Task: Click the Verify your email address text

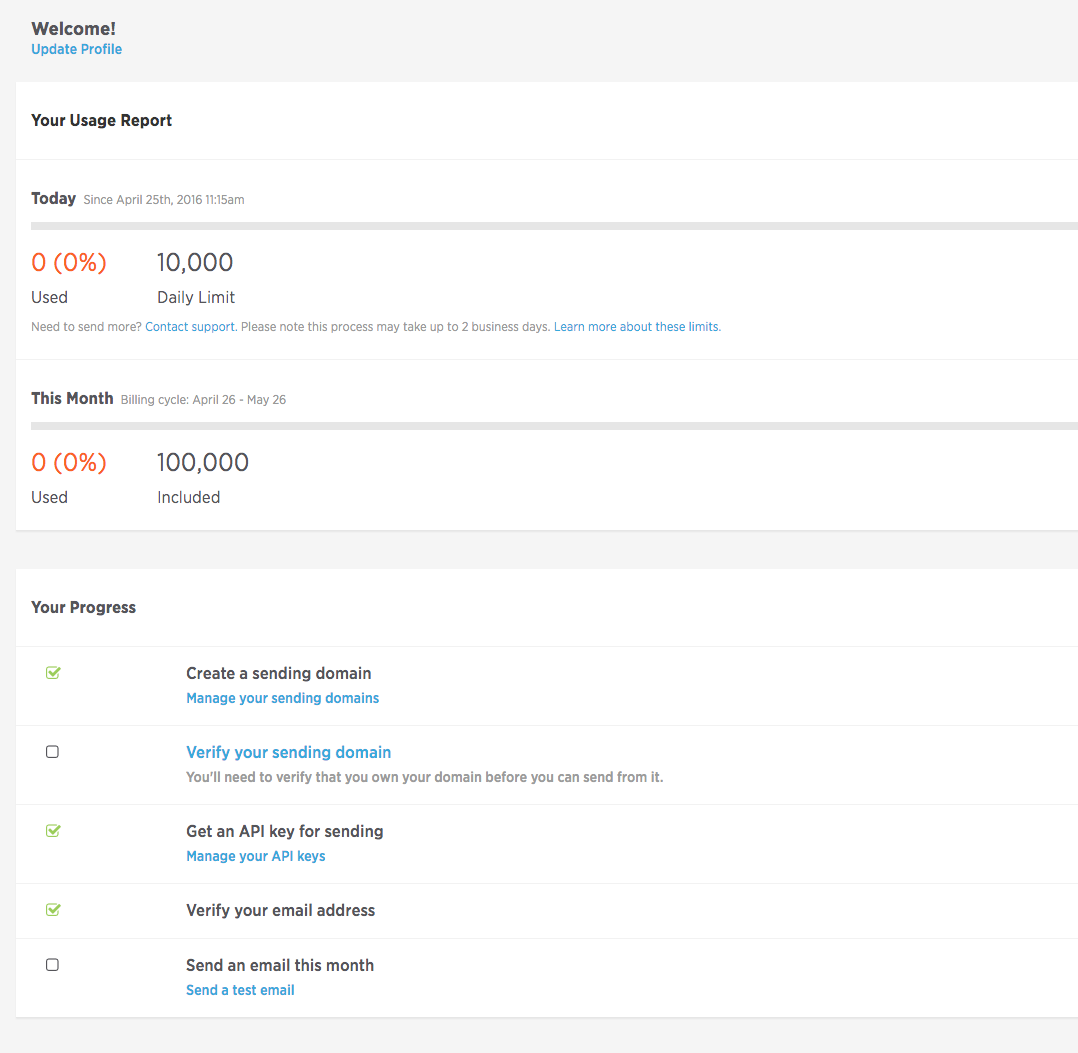Action: 280,911
